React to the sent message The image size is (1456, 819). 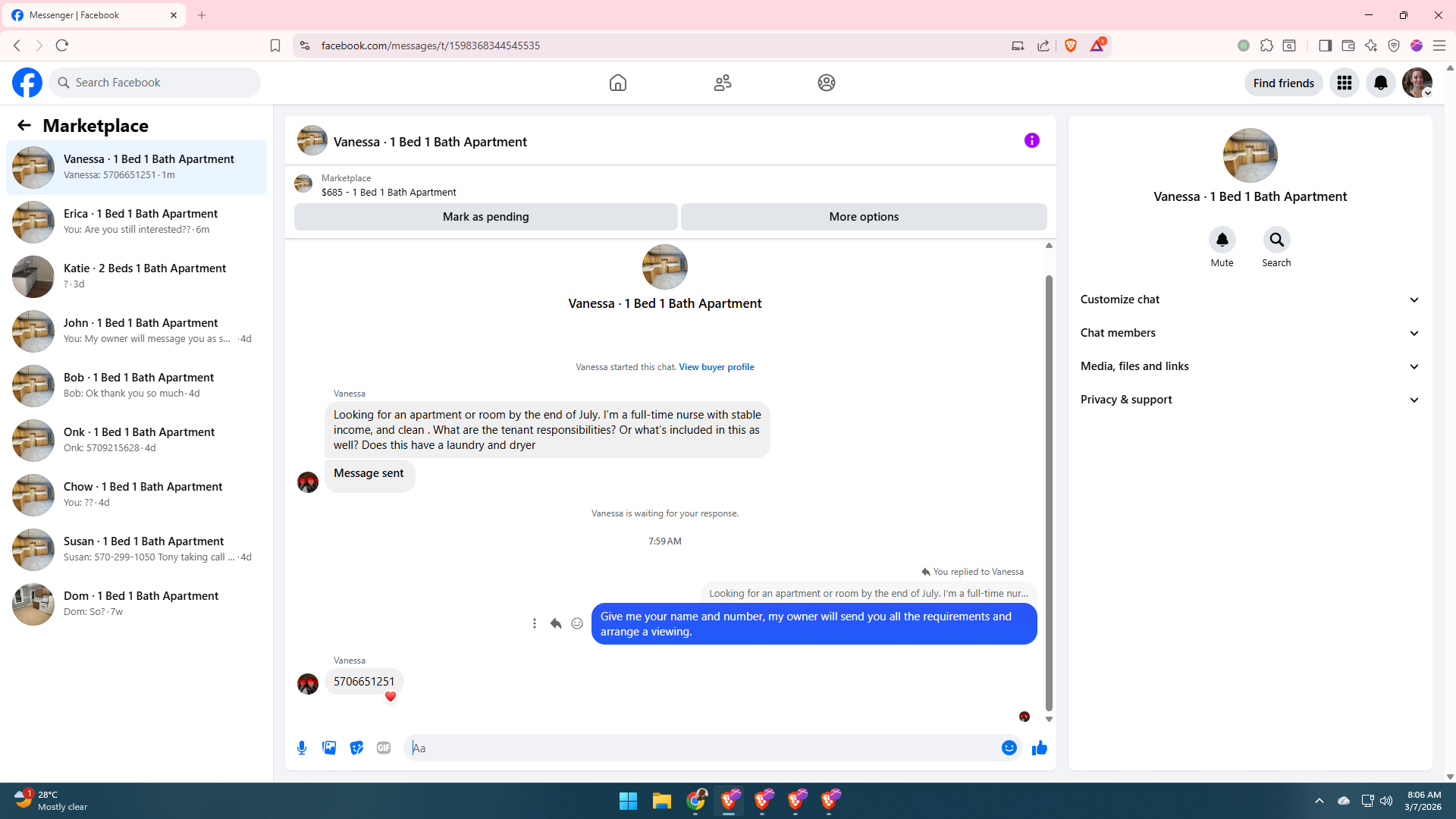pos(577,623)
